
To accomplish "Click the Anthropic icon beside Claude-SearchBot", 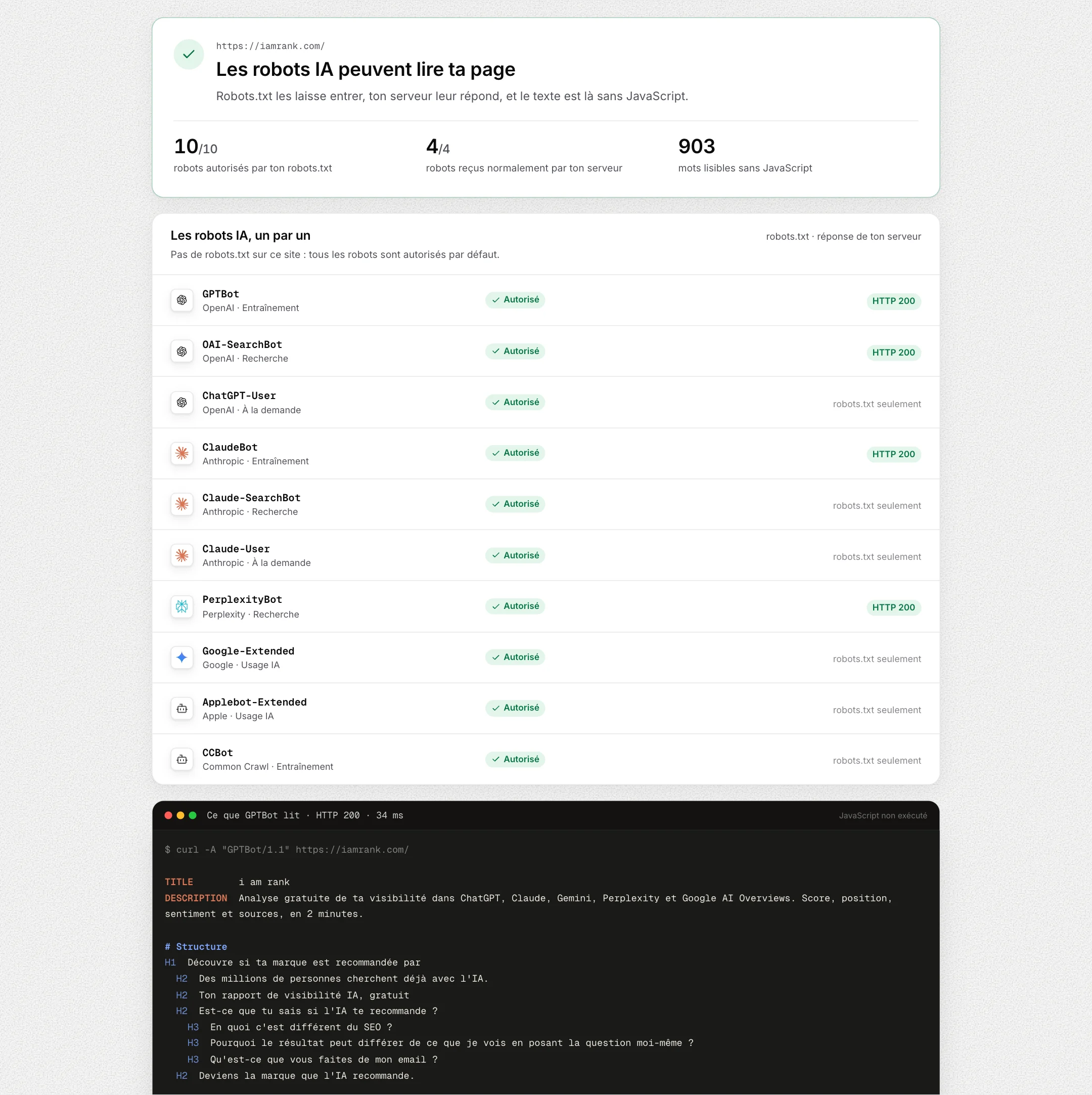I will point(182,504).
